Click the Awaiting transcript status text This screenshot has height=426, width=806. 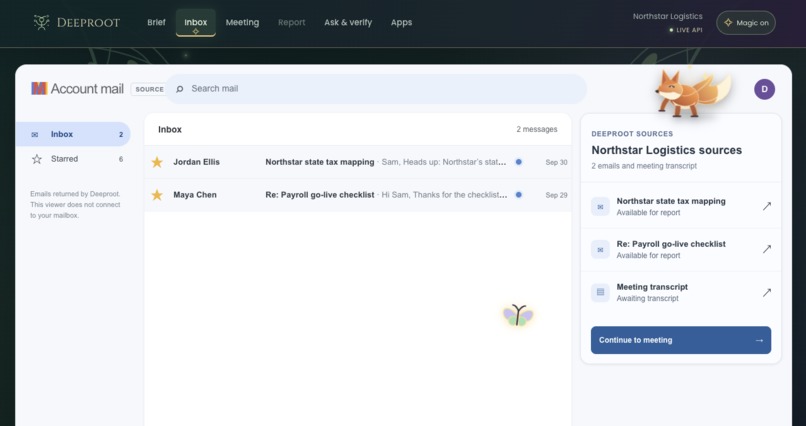point(648,299)
